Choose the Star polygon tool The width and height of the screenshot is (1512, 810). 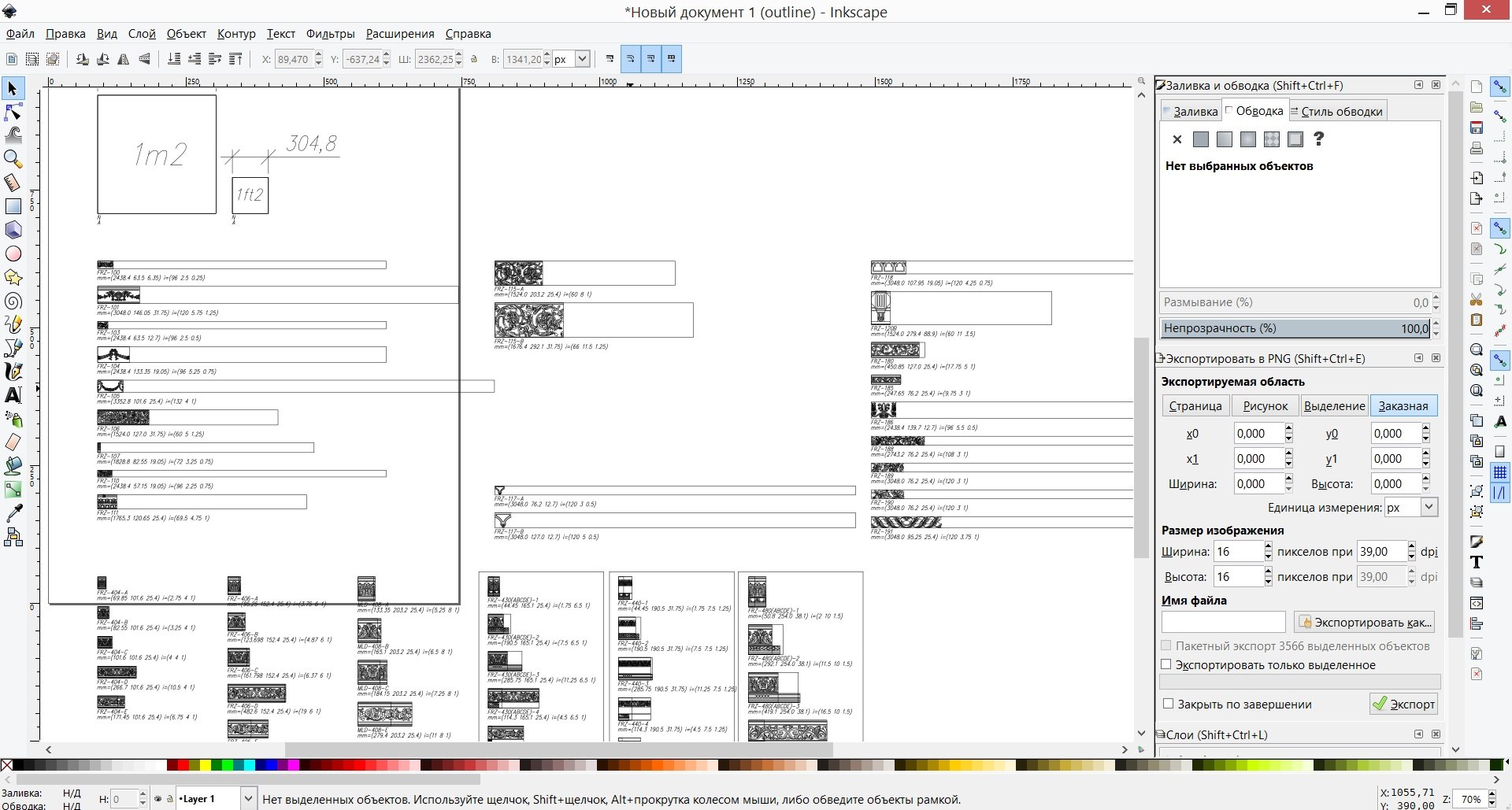(13, 277)
